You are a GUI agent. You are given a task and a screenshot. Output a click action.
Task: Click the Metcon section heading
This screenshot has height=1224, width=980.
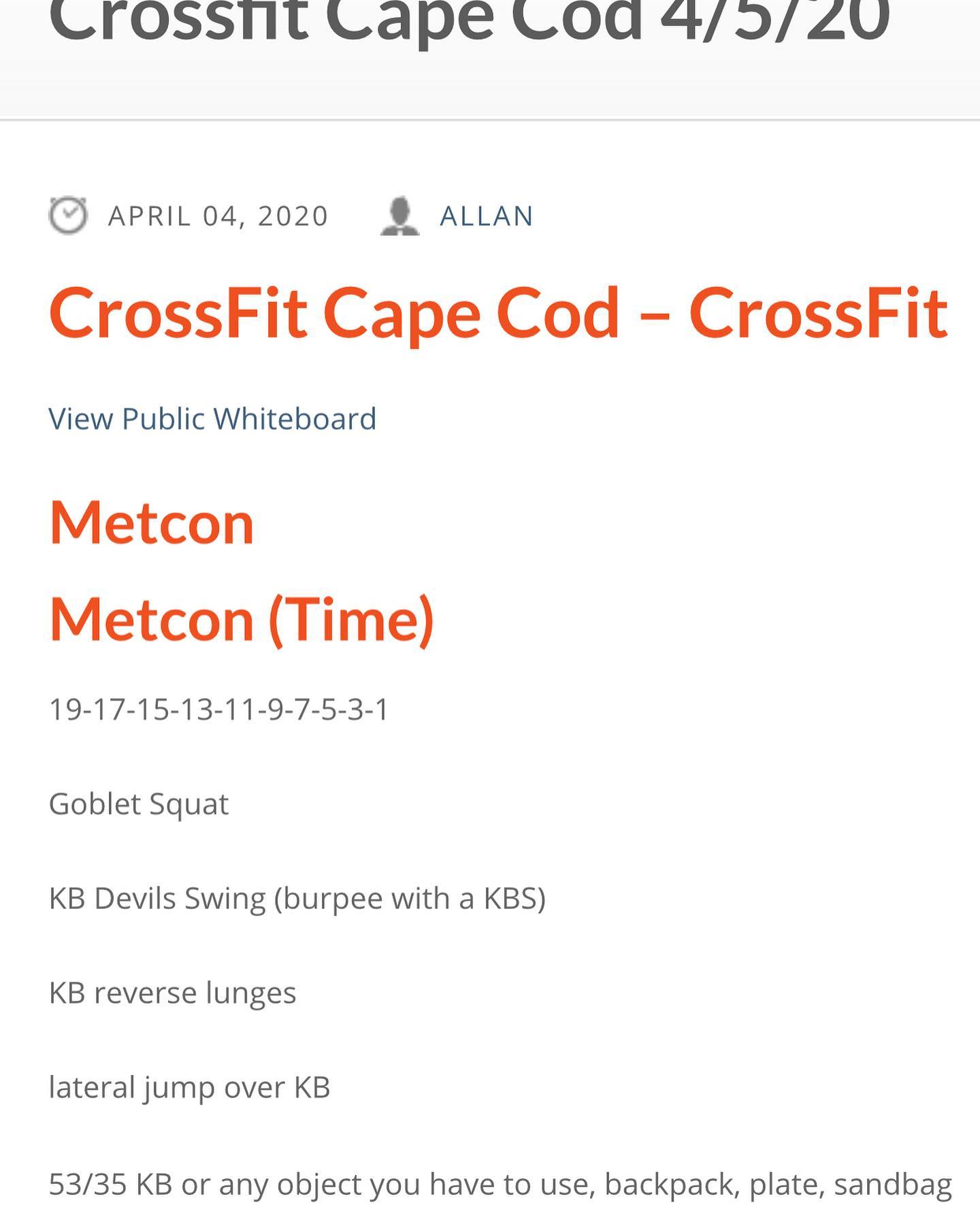(152, 523)
